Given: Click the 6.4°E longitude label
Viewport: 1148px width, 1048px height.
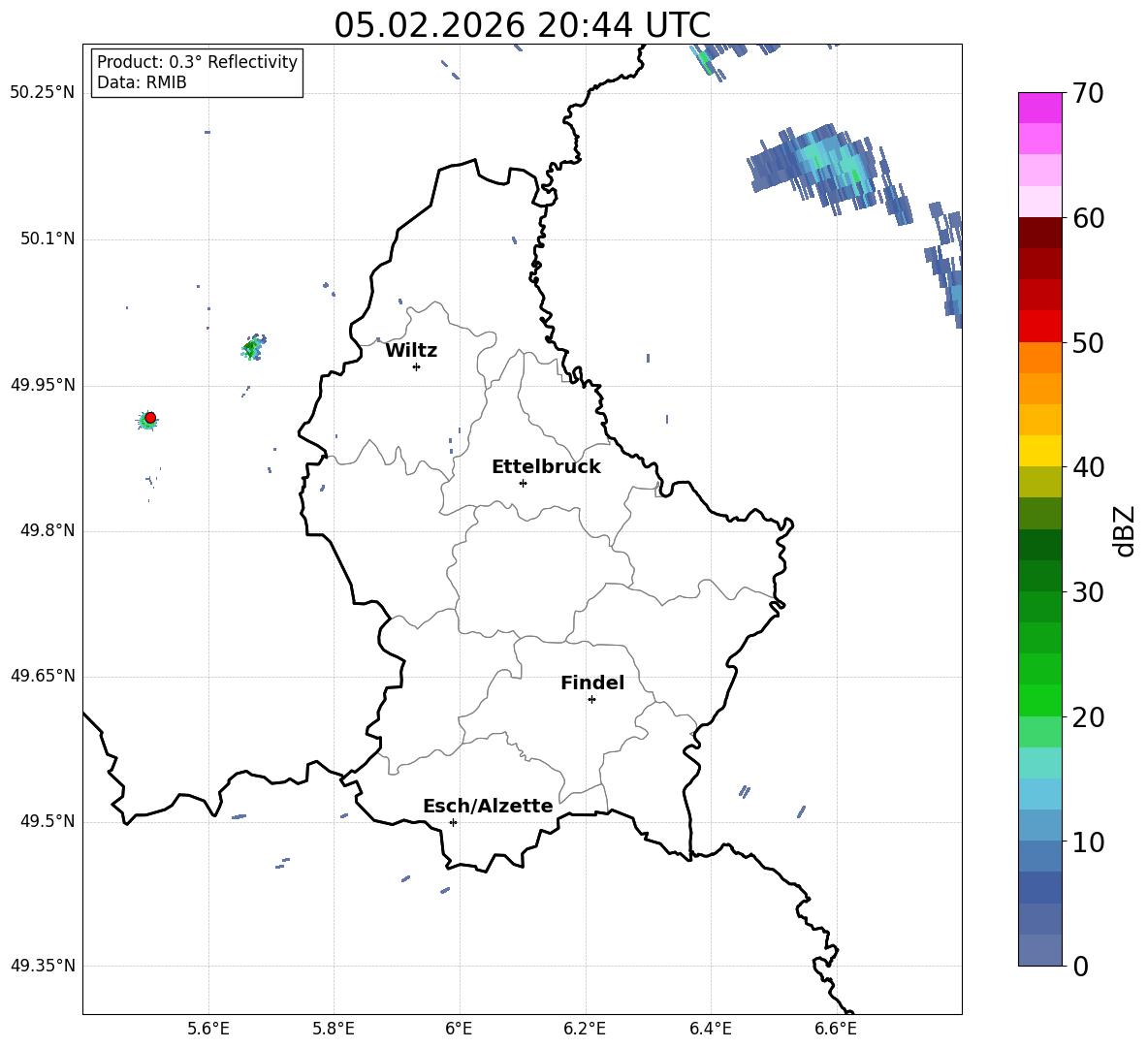Looking at the screenshot, I should pyautogui.click(x=710, y=1029).
